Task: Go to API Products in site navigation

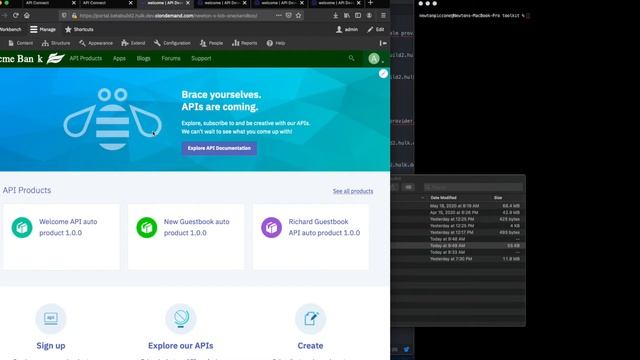Action: [86, 58]
